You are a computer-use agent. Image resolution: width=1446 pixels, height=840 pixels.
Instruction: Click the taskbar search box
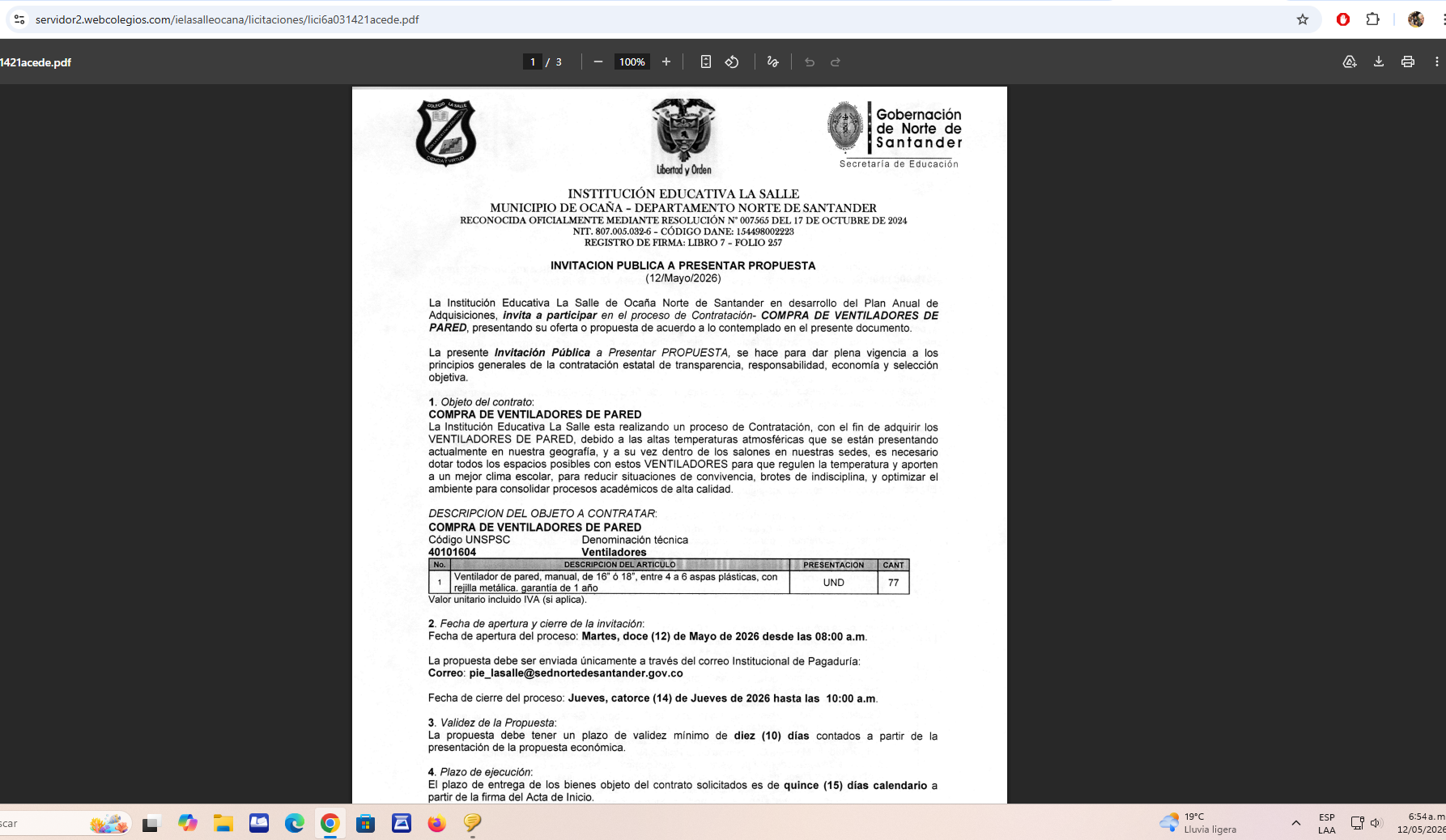point(63,824)
